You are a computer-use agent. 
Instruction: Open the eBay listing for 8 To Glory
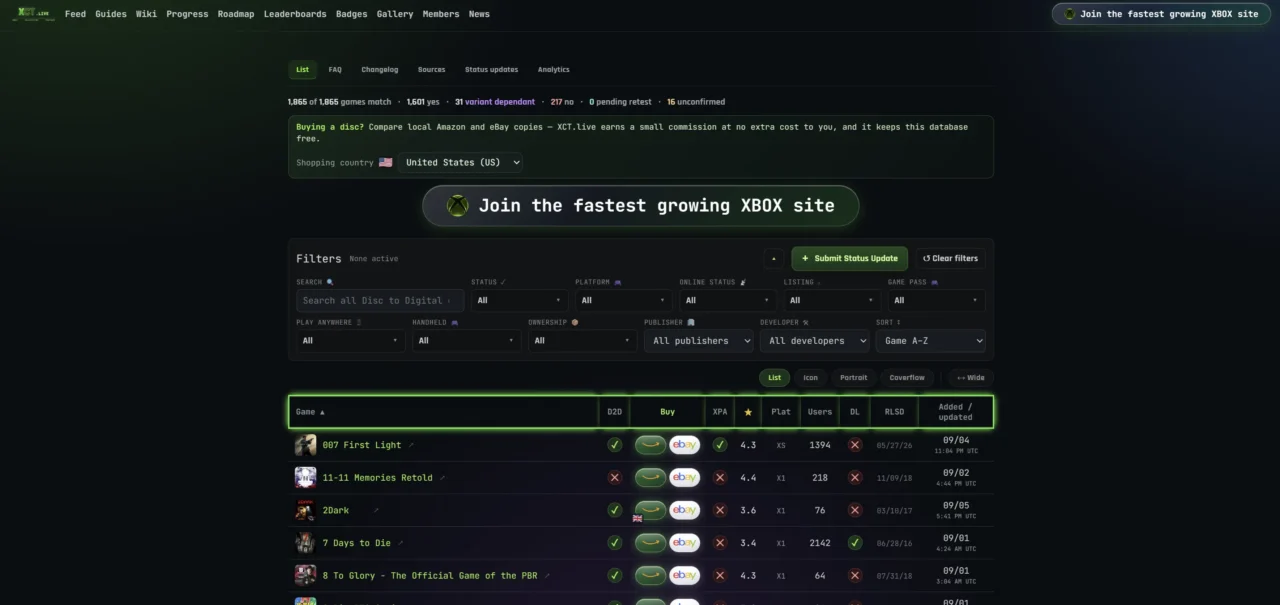tap(684, 576)
